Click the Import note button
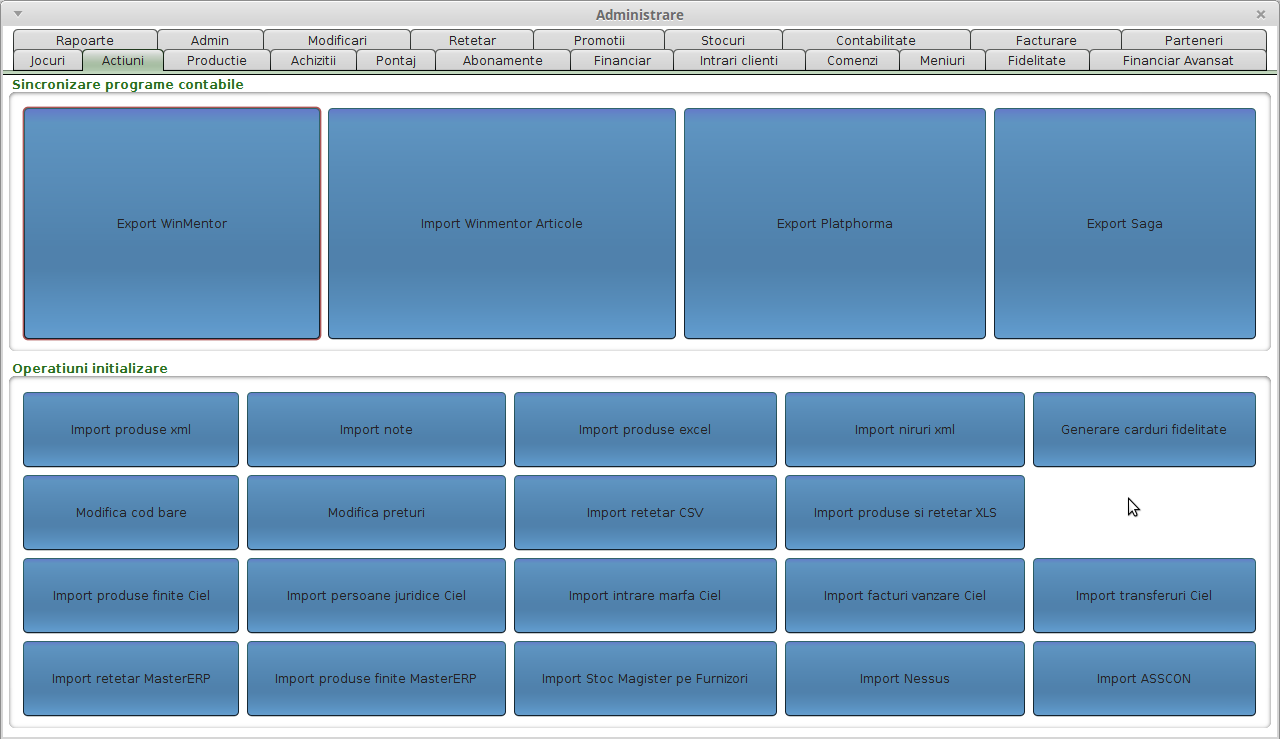 (x=376, y=430)
